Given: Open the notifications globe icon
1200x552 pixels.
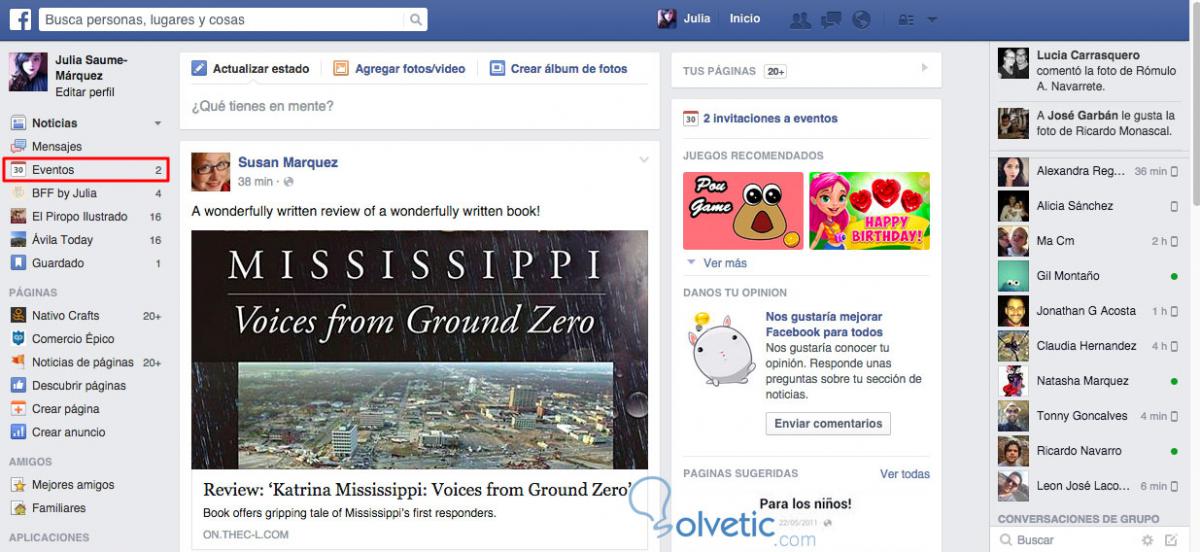Looking at the screenshot, I should pos(860,19).
